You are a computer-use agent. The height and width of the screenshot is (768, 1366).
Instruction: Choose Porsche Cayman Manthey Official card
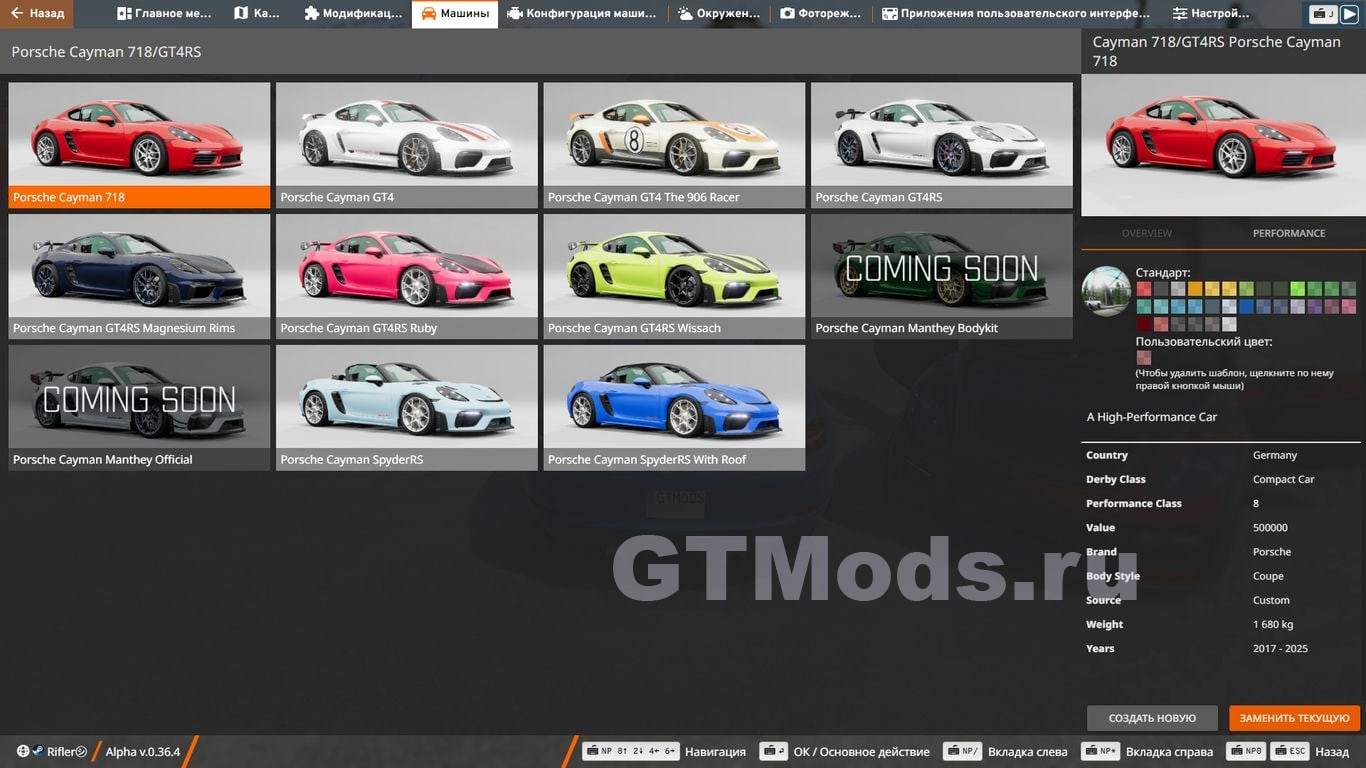tap(139, 407)
